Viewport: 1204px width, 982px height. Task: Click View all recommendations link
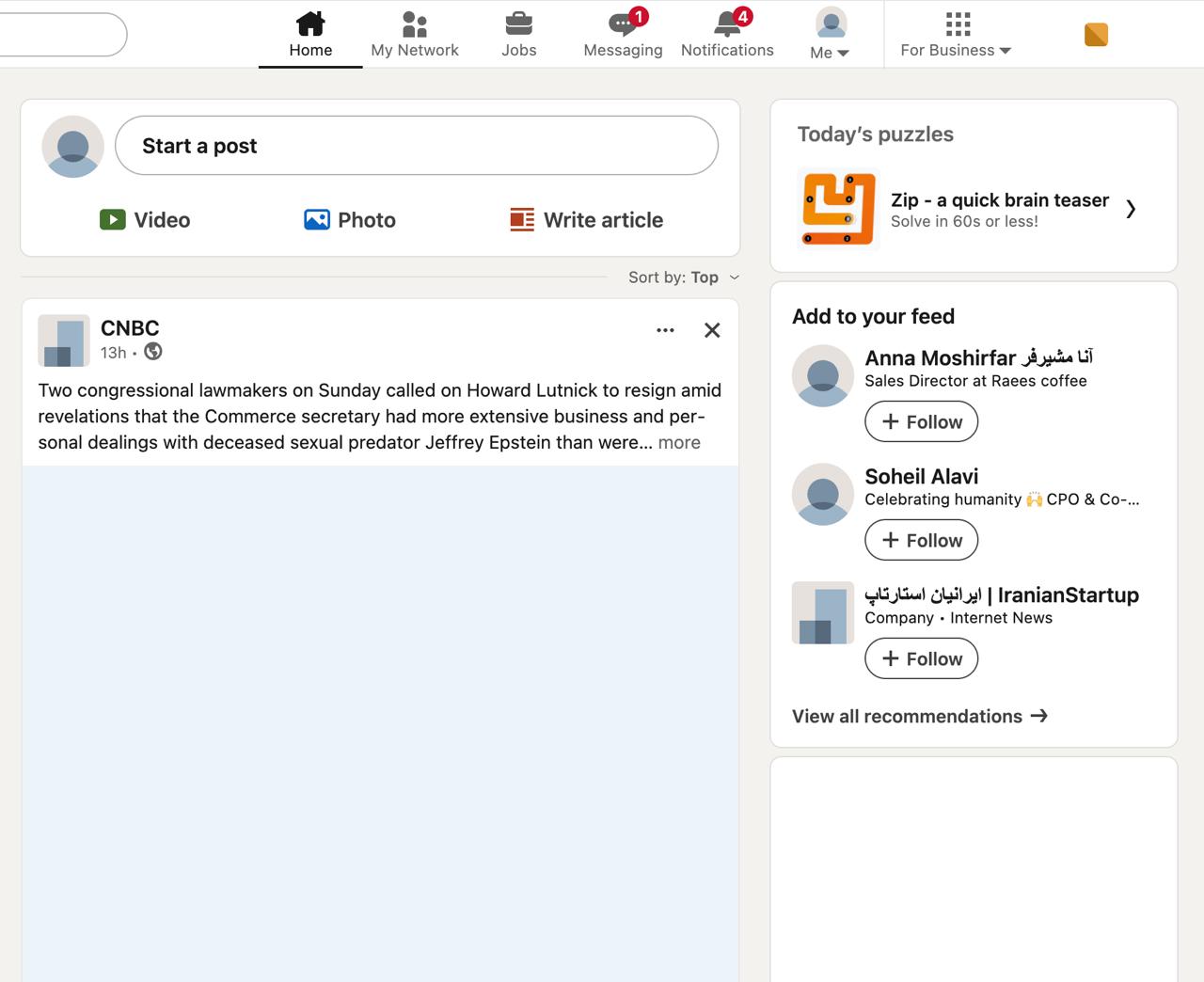click(x=919, y=717)
